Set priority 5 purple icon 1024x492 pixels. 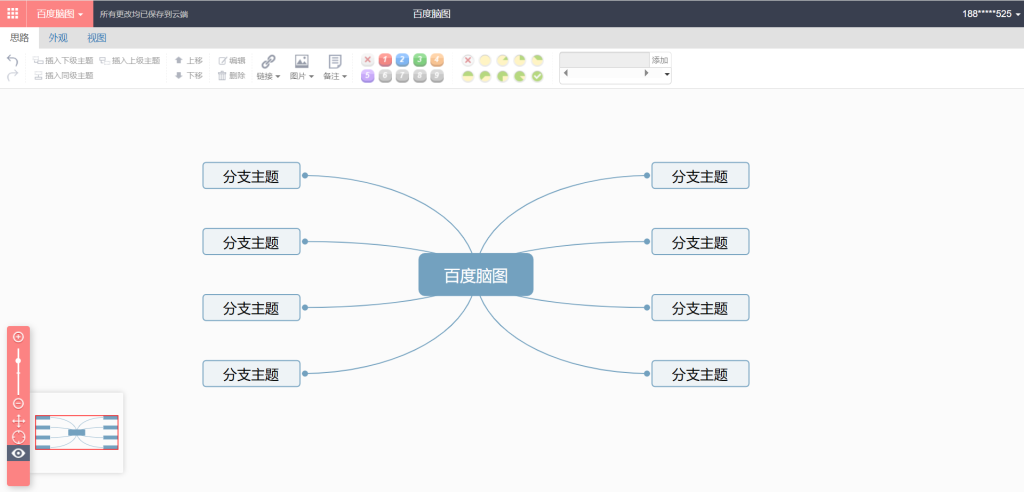(x=368, y=76)
